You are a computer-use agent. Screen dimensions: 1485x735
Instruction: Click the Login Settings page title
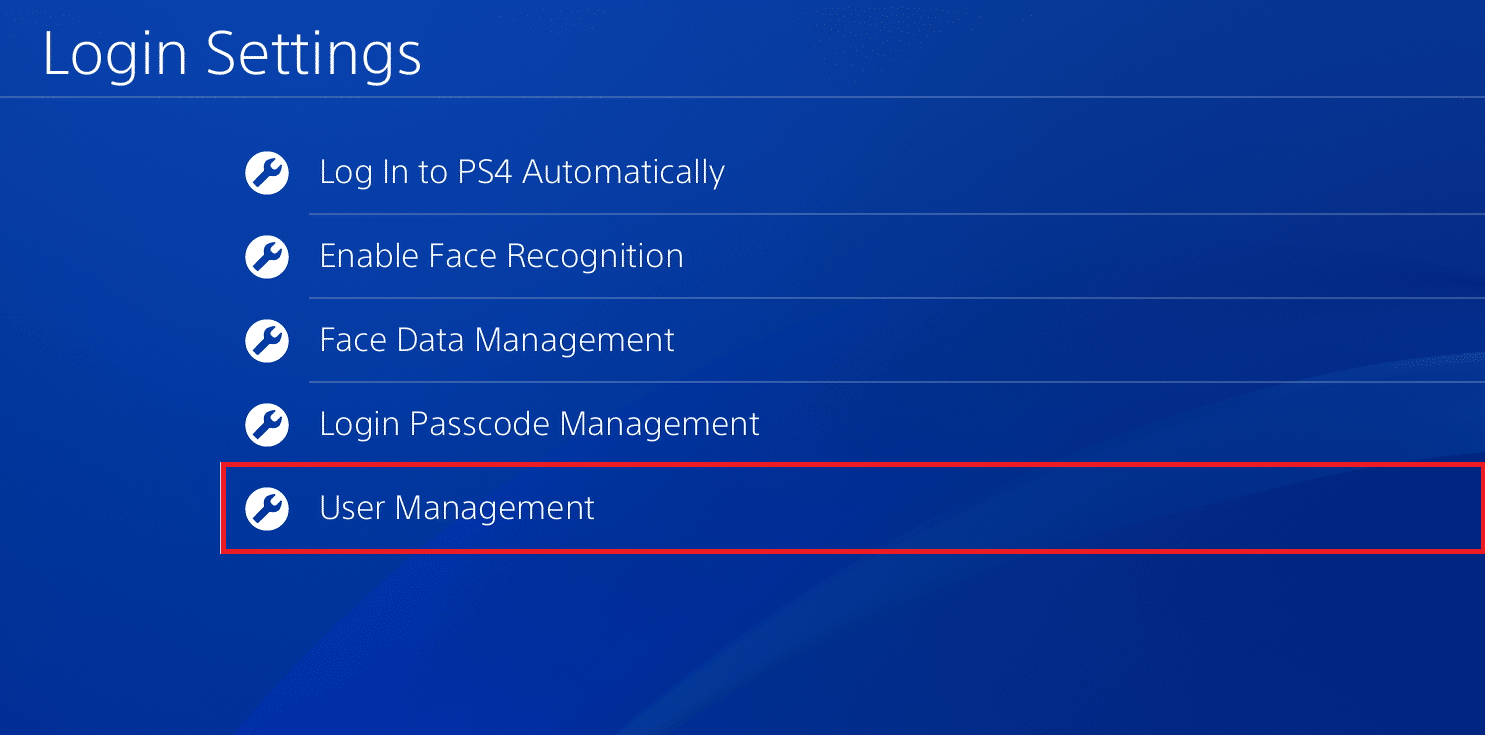231,54
